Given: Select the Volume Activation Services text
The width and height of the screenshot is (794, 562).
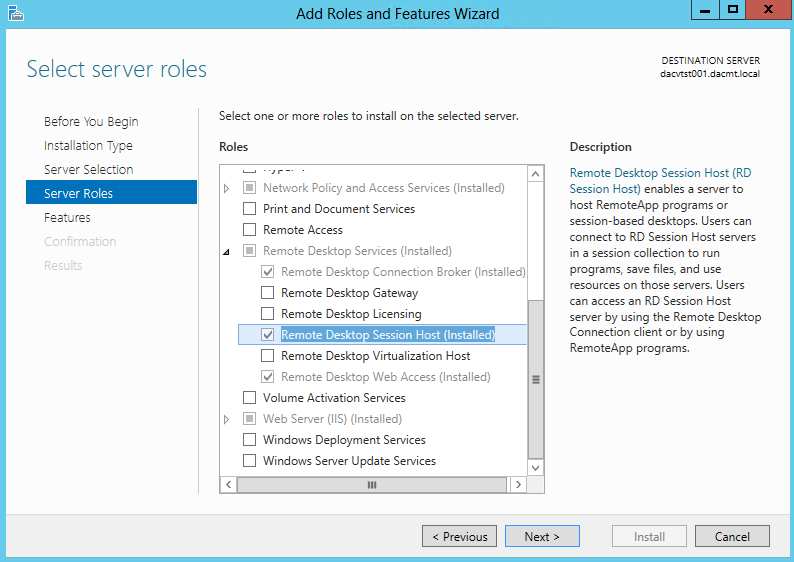Looking at the screenshot, I should (x=334, y=398).
